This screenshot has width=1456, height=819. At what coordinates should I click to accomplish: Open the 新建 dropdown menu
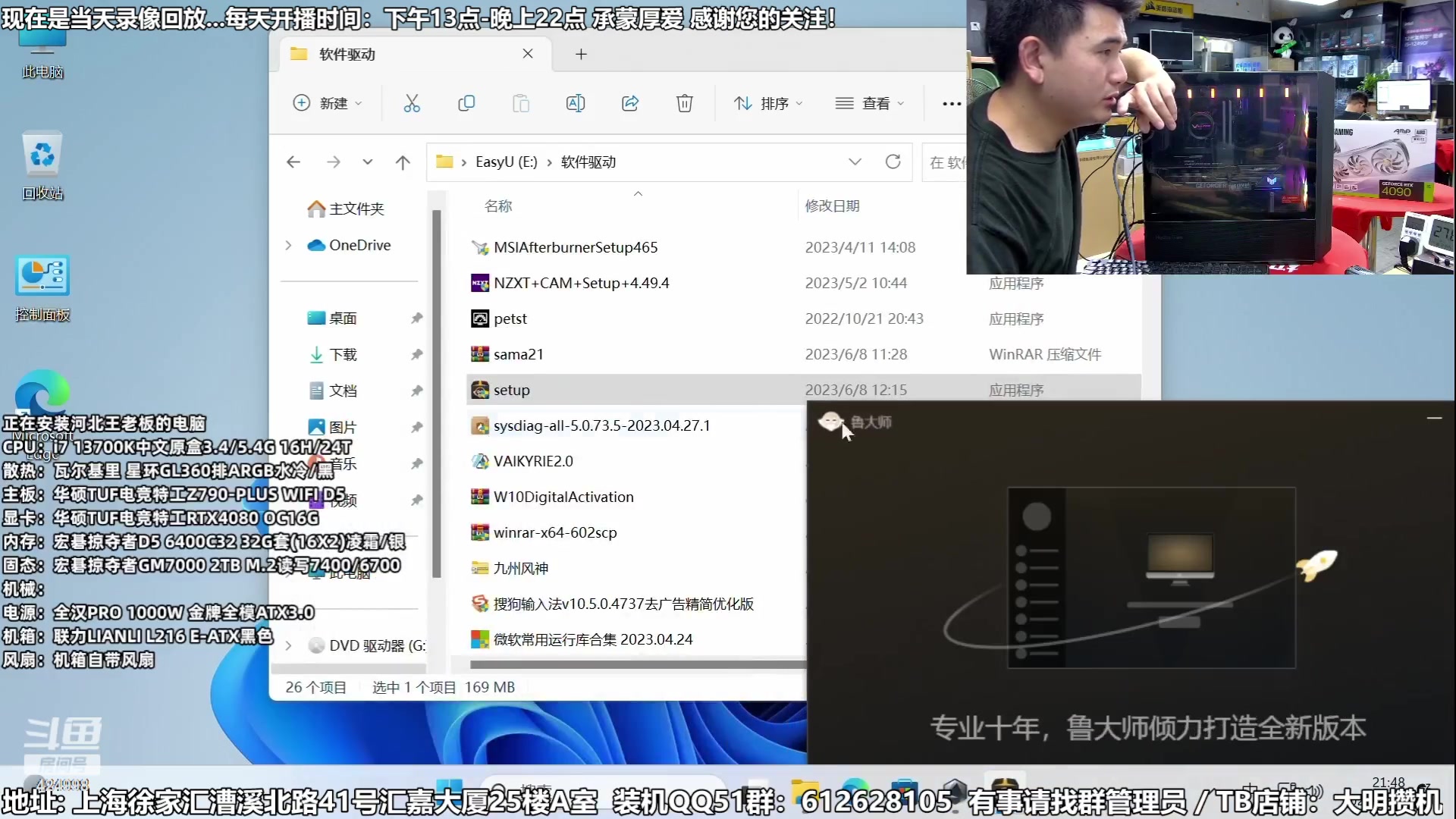(328, 103)
